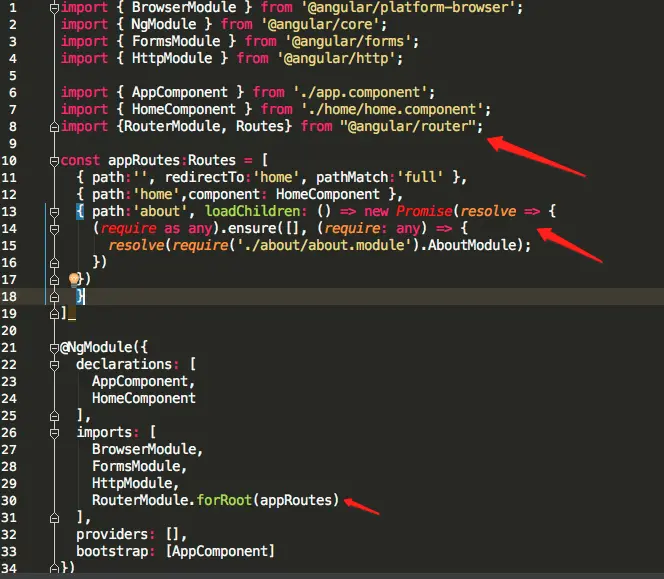Click the 'bootstrap' property on line 33
This screenshot has height=579, width=664.
coord(112,551)
